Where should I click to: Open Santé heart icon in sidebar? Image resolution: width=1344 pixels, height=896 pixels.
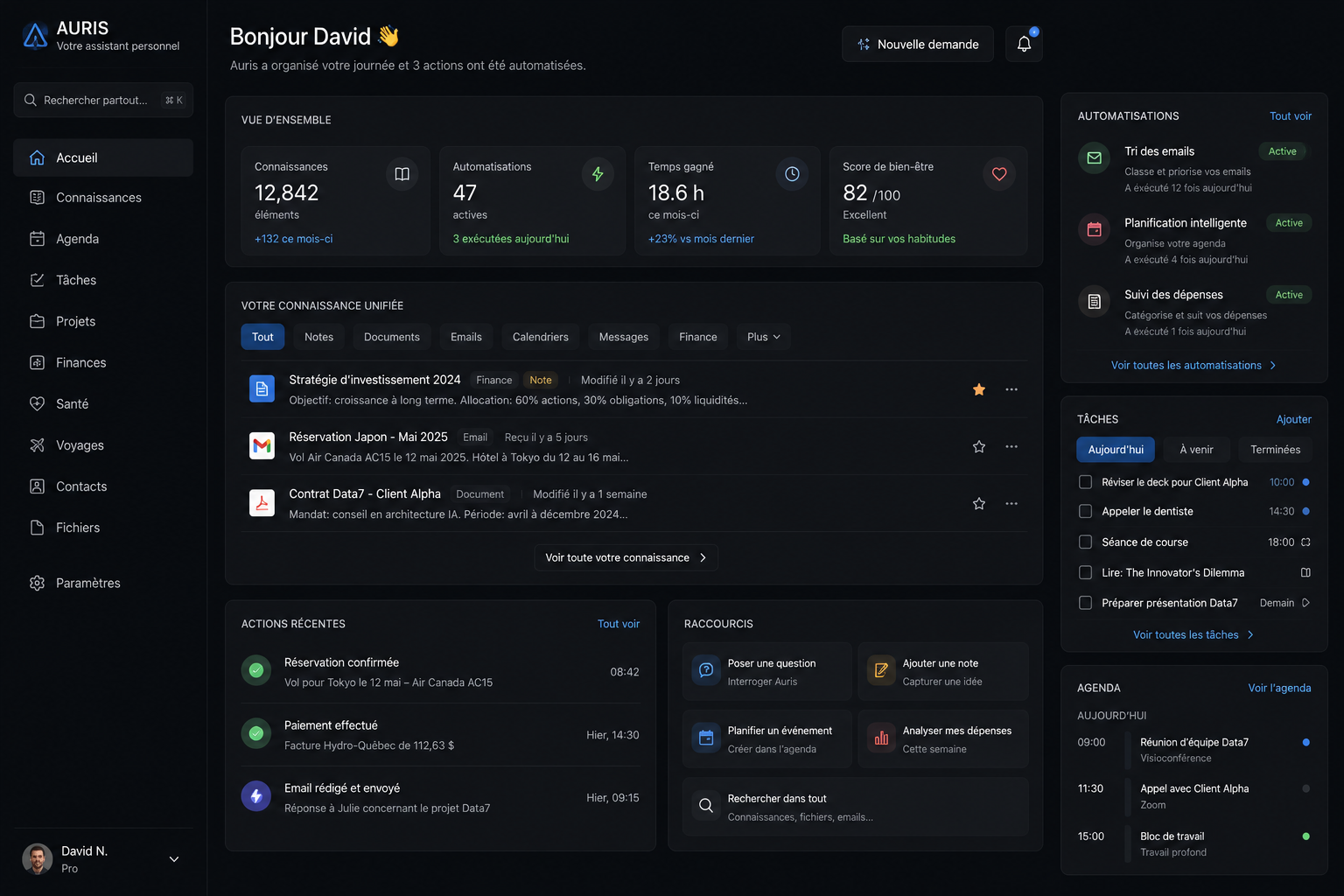[x=37, y=403]
